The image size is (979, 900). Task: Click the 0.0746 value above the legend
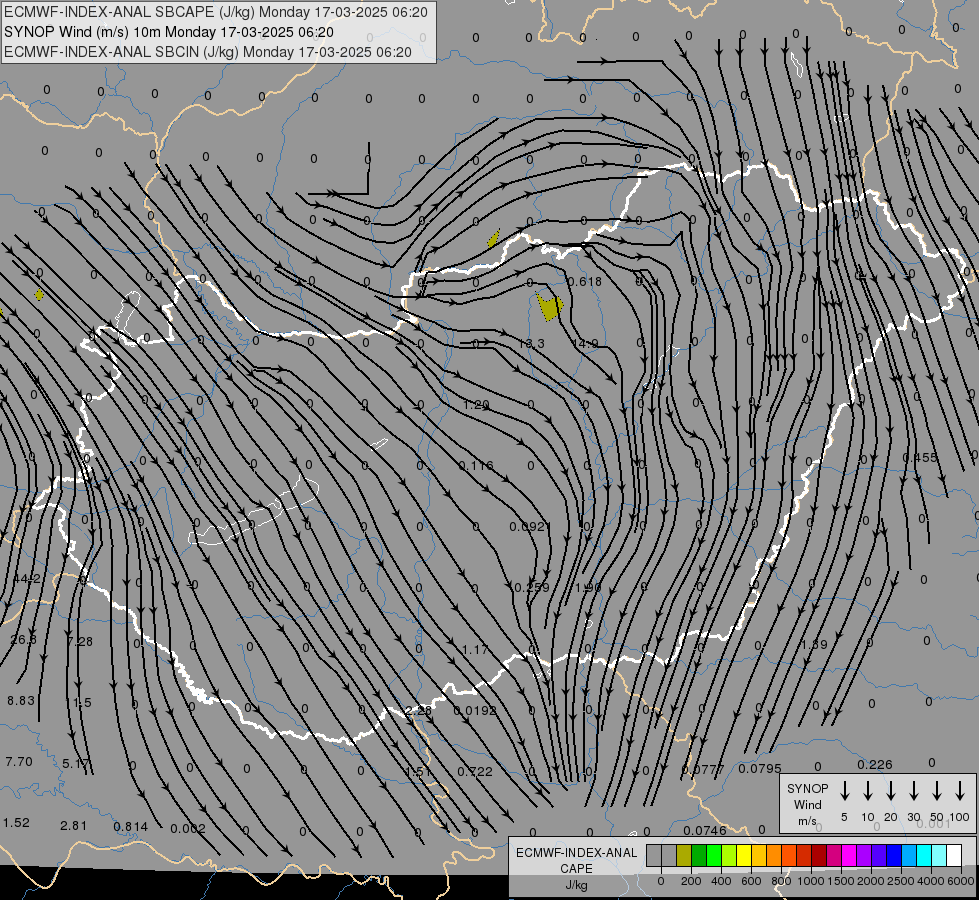tap(705, 830)
